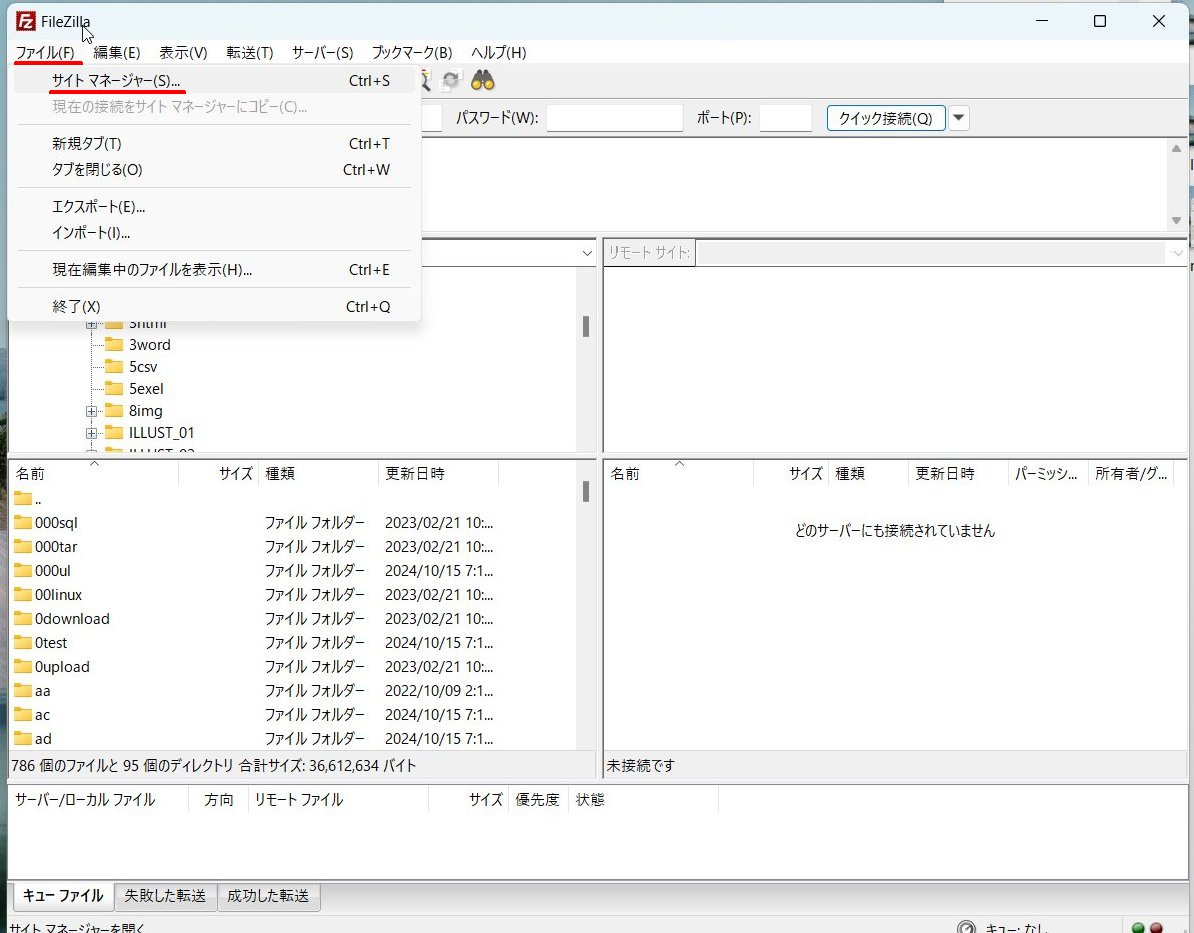Viewport: 1194px width, 933px height.
Task: Sort remote list by パーミッシ... column header
Action: 1048,474
